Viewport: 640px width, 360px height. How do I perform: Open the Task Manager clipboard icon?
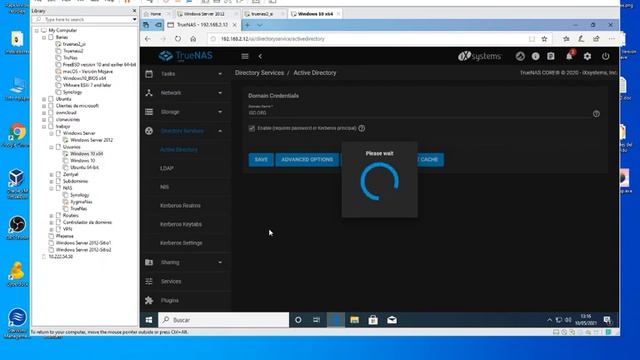551,56
